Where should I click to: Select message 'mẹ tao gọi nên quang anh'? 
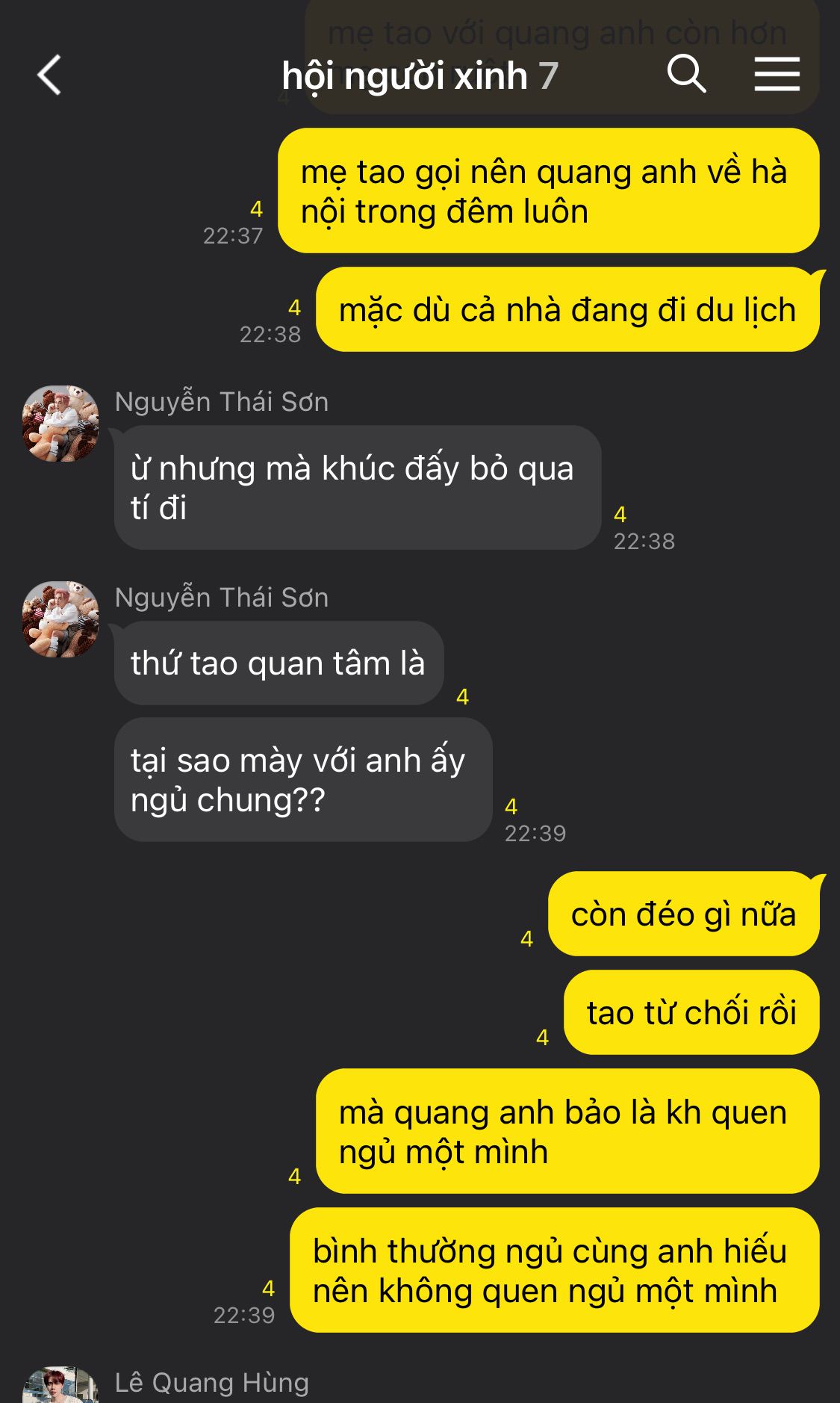pyautogui.click(x=549, y=191)
